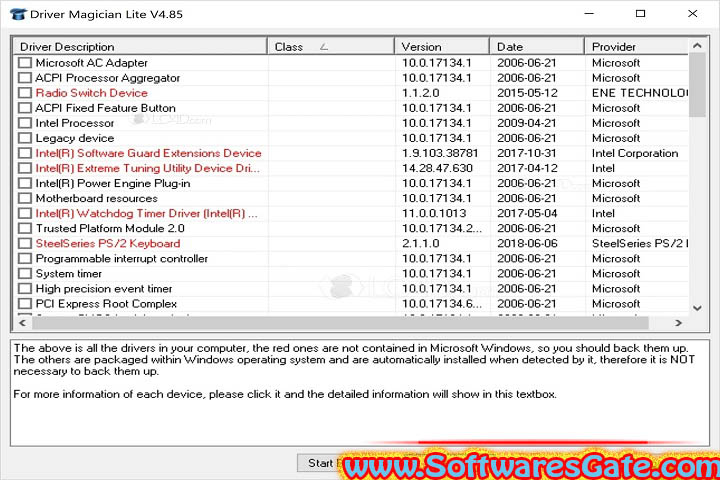Viewport: 720px width, 480px height.
Task: Select the PCI Express Root Complex row name
Action: tap(106, 304)
